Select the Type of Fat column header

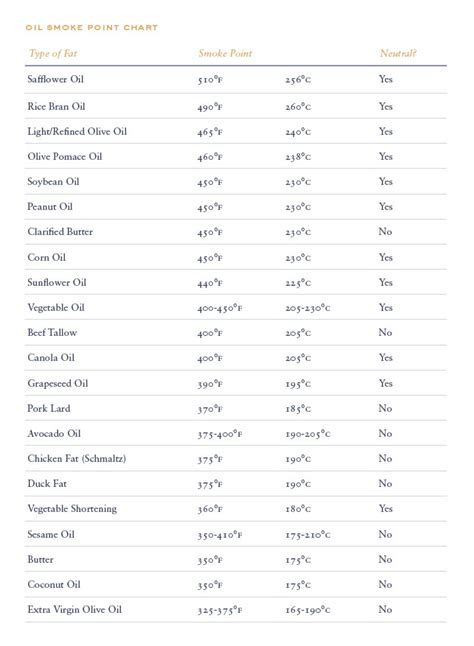tap(53, 54)
